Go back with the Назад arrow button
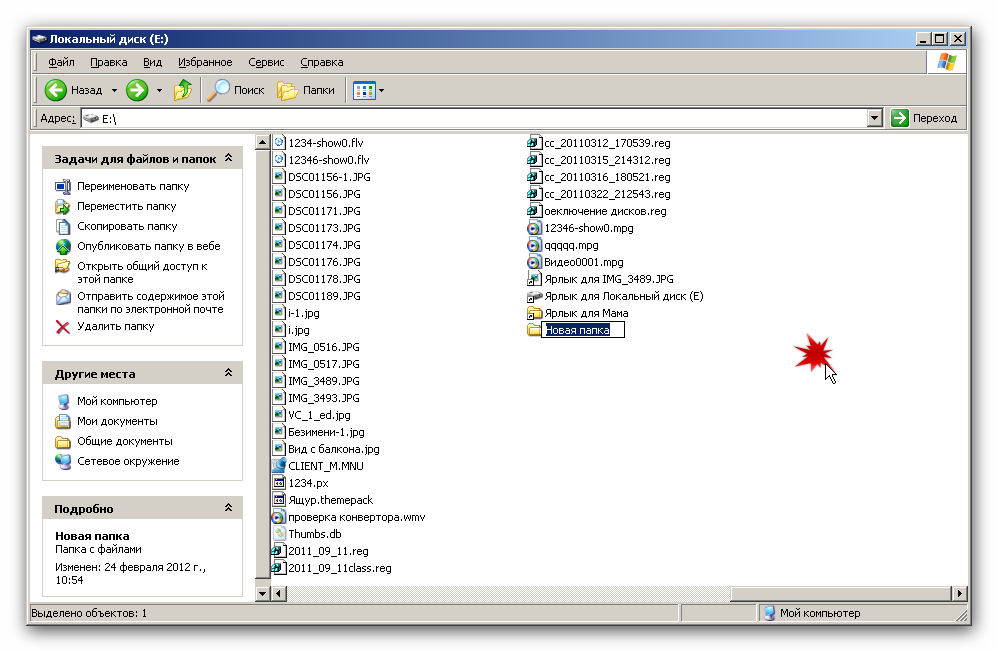998x652 pixels. tap(73, 90)
